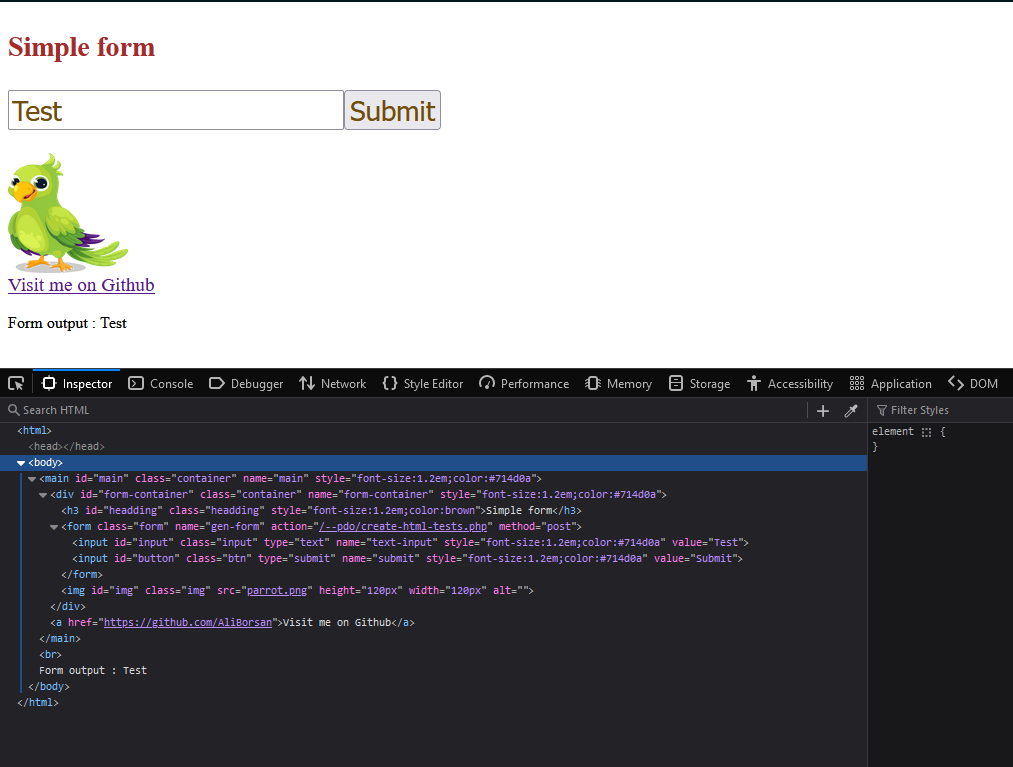Click the Submit button on page
Viewport: 1013px width, 767px height.
393,110
